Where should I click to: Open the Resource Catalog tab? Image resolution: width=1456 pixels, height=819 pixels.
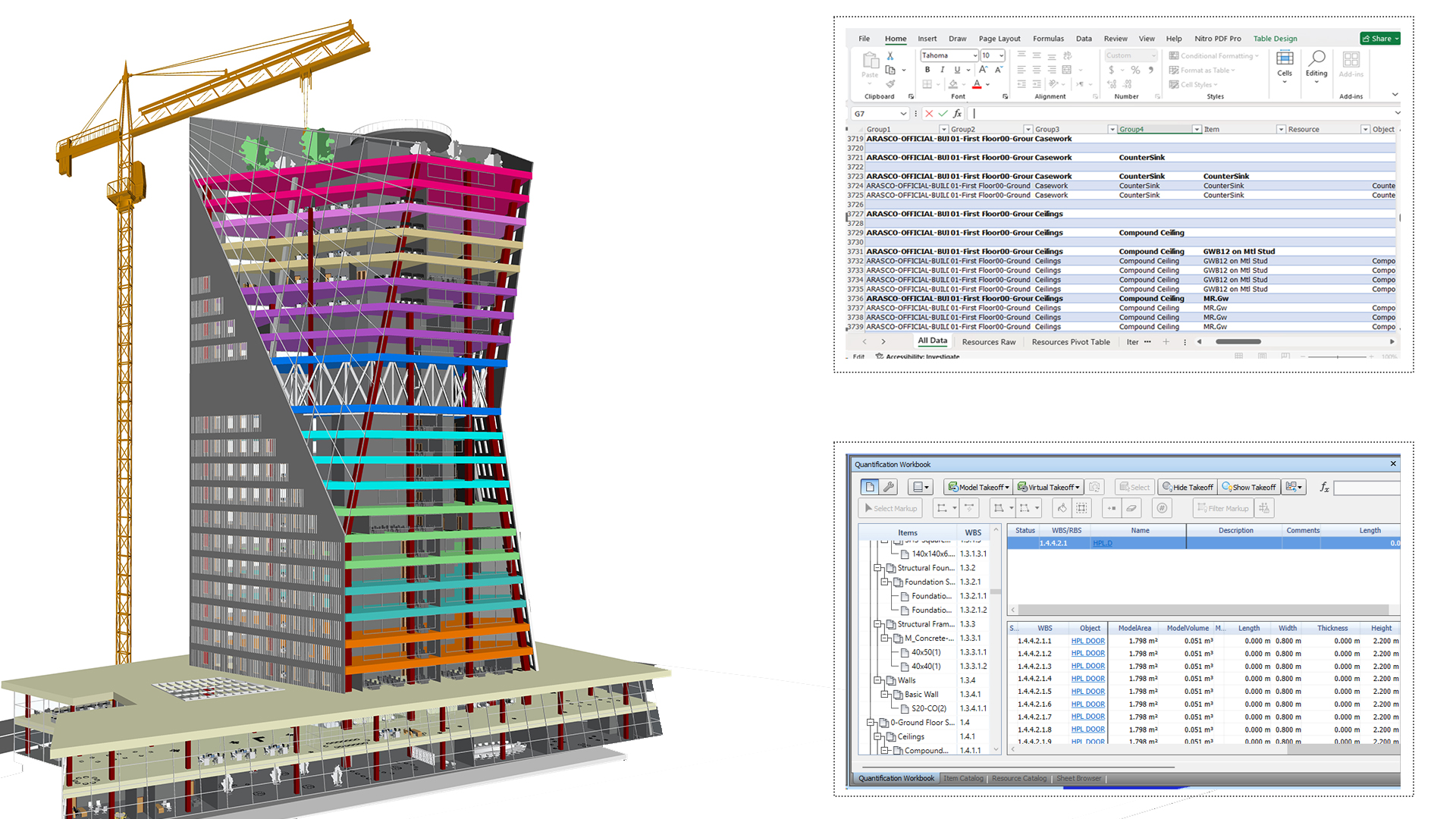coord(1018,778)
